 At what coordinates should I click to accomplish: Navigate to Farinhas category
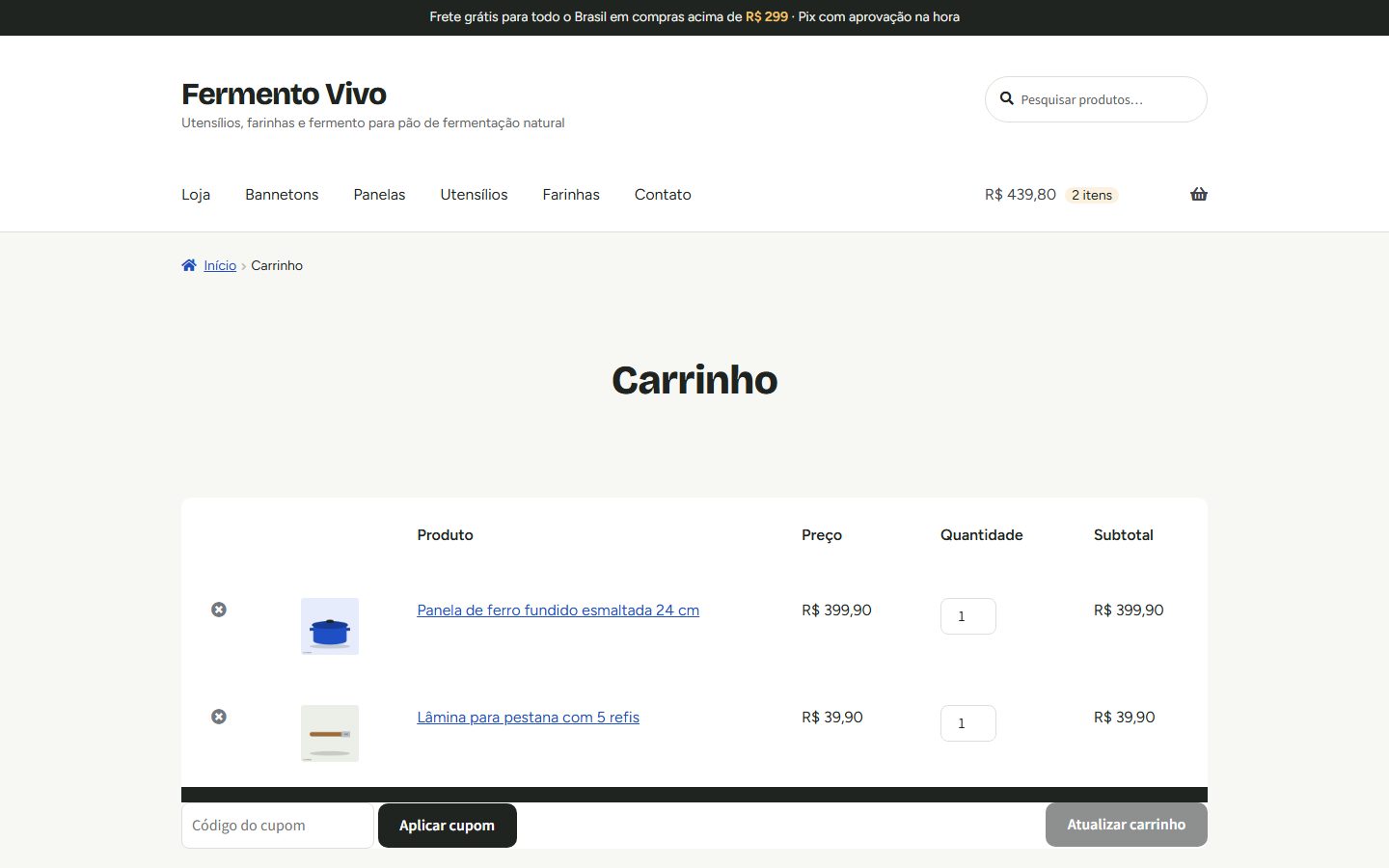(571, 194)
